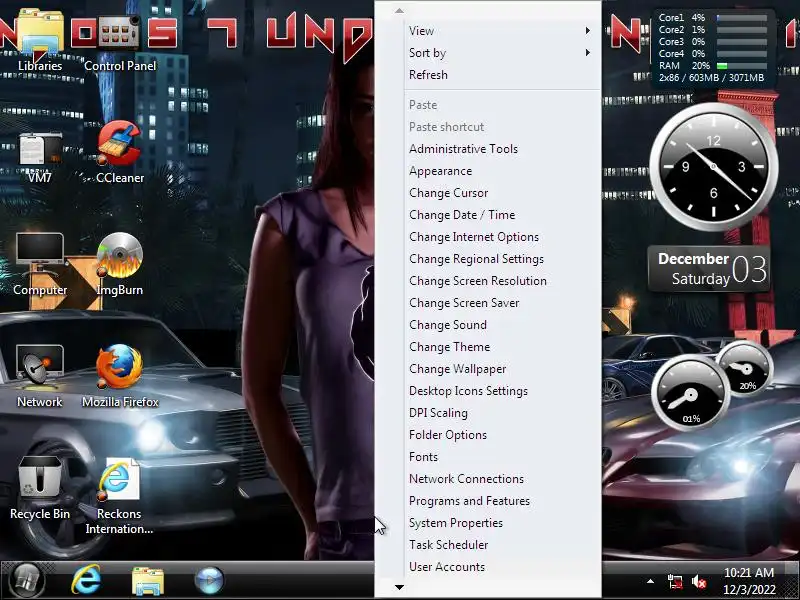
Task: Show hidden tray icons arrow
Action: (650, 581)
